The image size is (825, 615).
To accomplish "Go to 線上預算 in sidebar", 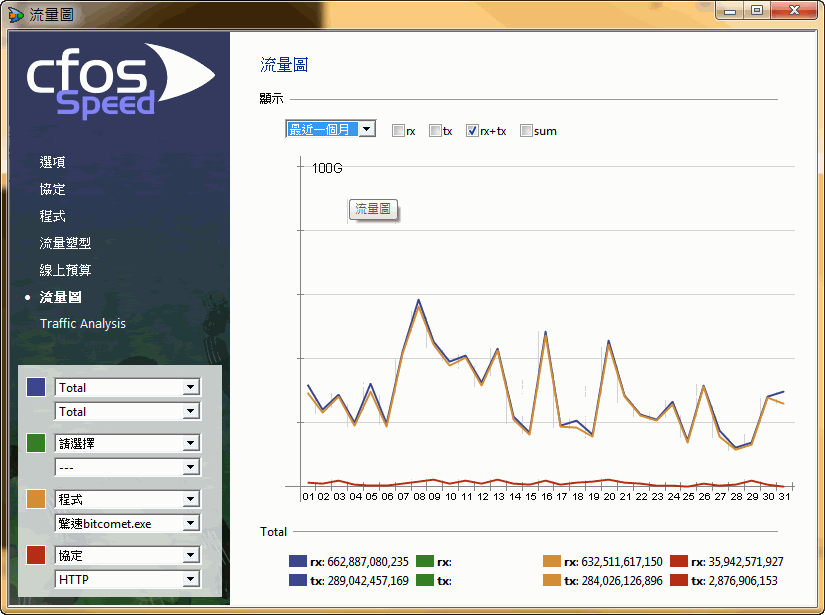I will click(66, 270).
